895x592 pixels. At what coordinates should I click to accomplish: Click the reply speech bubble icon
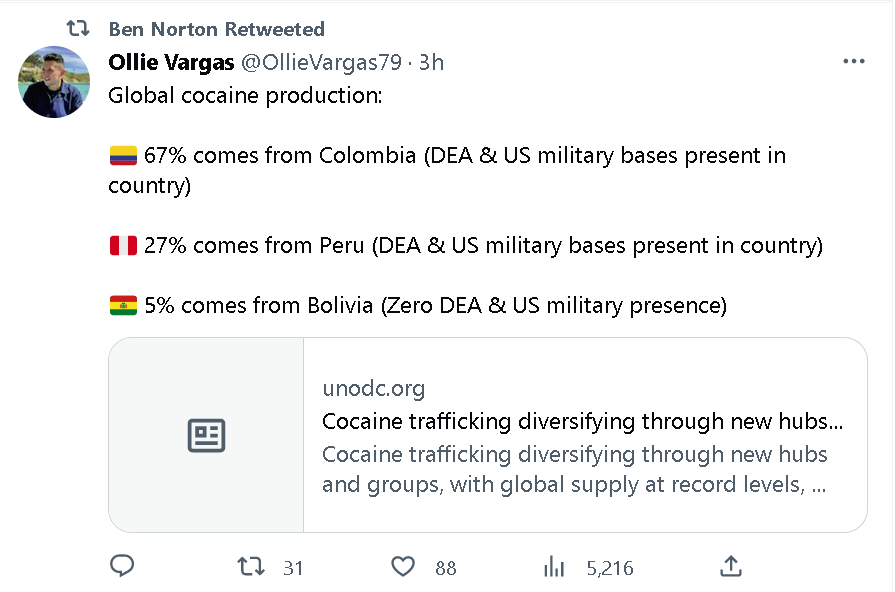click(122, 566)
